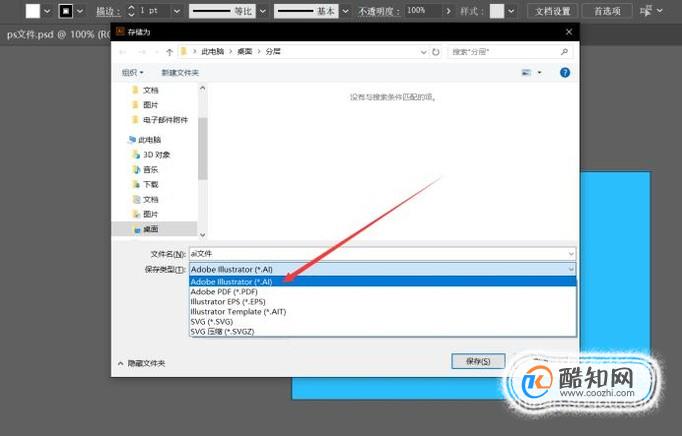Collapse folders with 隐藏文件夹
Viewport: 682px width, 436px height.
[x=142, y=363]
